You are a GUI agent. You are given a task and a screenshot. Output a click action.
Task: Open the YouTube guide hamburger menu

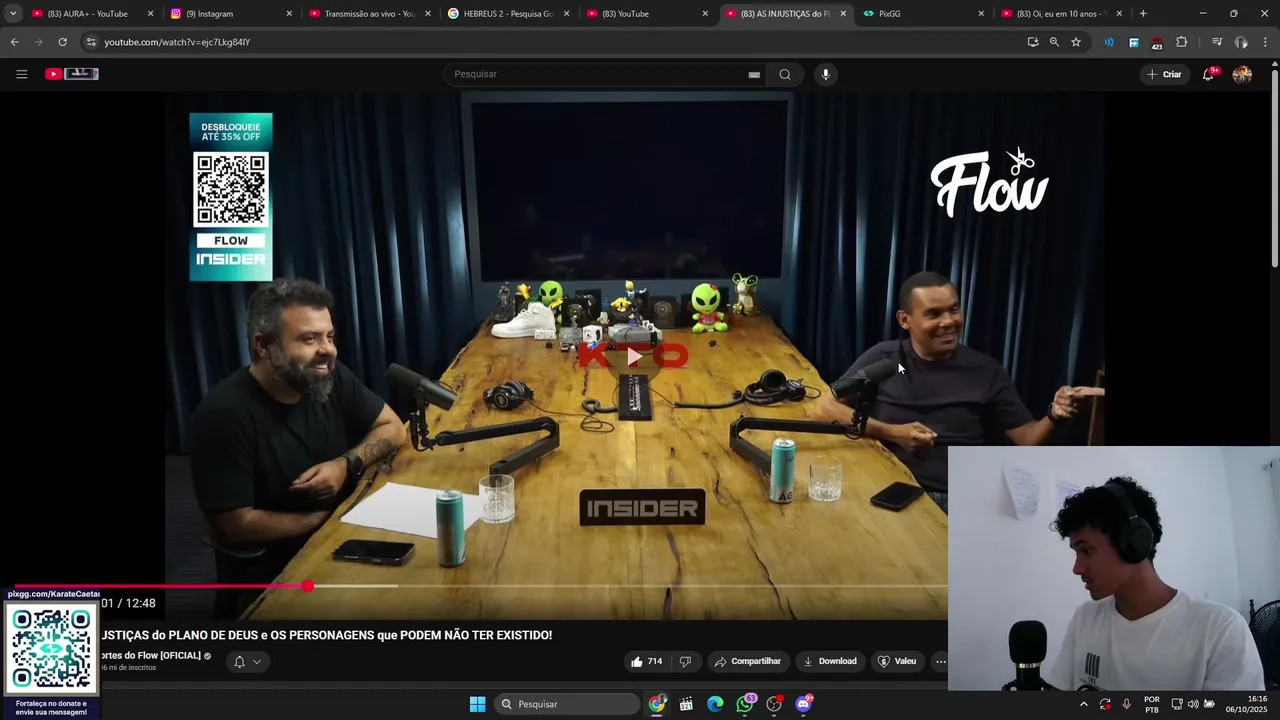pyautogui.click(x=21, y=74)
